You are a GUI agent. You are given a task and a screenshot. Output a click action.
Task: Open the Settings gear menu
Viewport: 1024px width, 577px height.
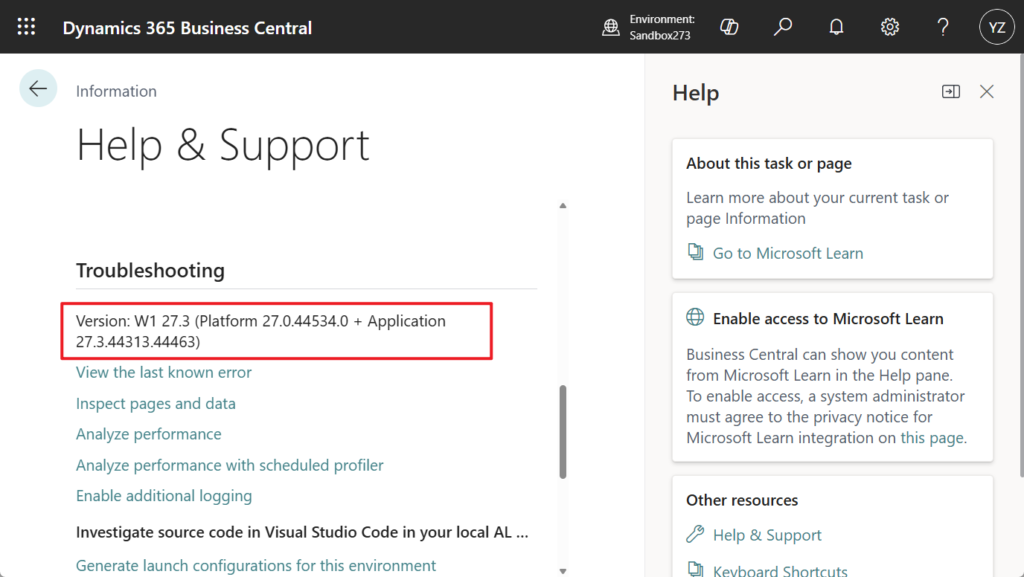click(890, 27)
